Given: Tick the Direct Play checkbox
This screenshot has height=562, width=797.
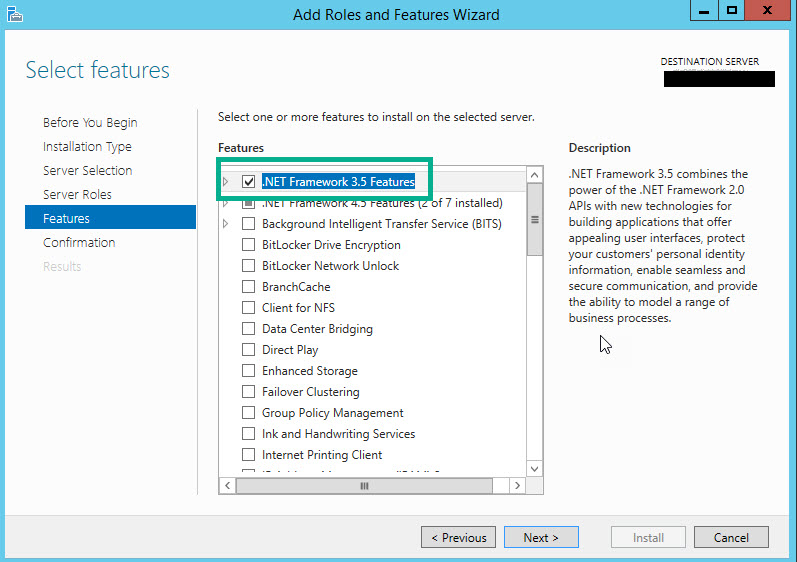Looking at the screenshot, I should (248, 350).
